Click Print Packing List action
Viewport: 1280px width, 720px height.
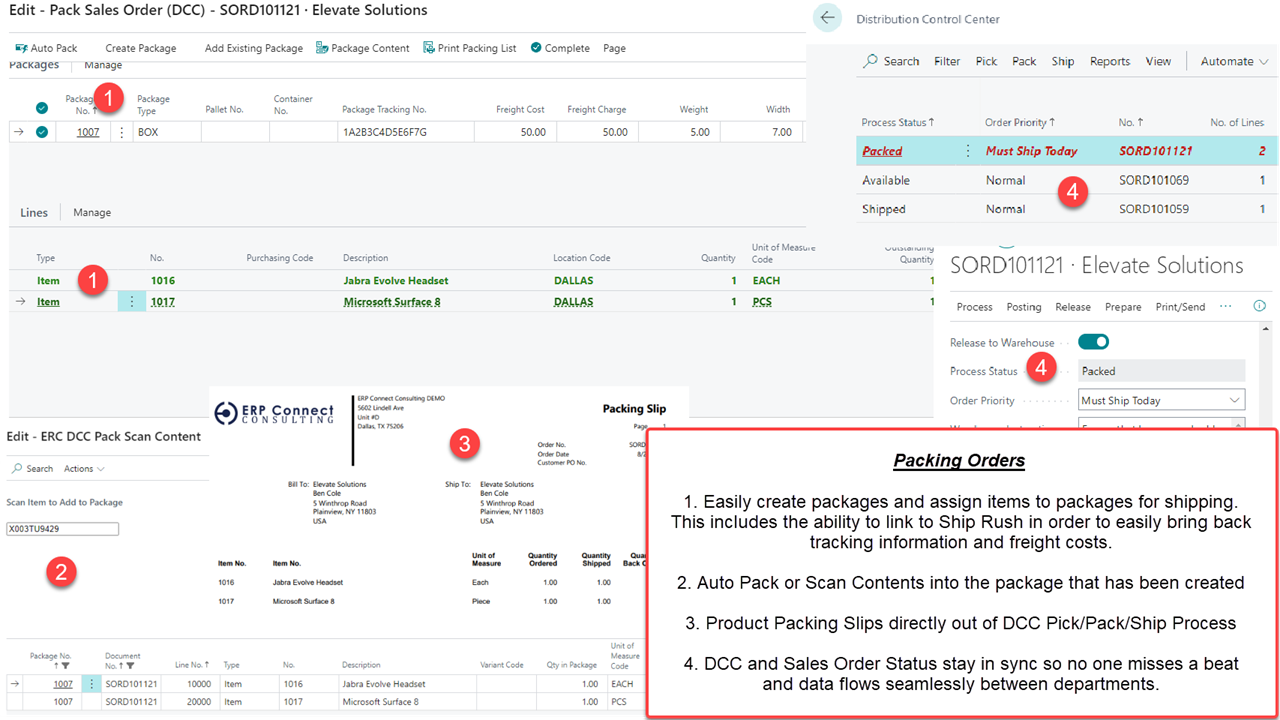coord(470,48)
